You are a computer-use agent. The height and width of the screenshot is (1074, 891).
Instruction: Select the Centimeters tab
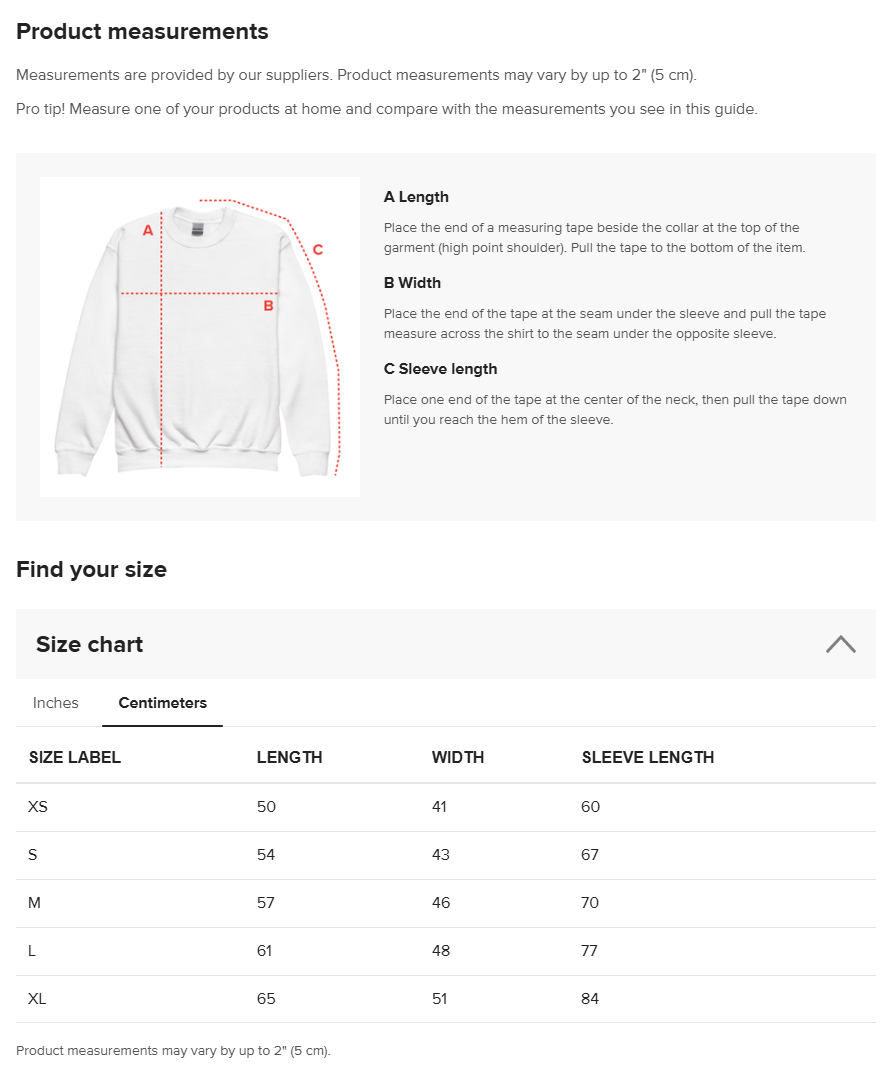point(162,703)
